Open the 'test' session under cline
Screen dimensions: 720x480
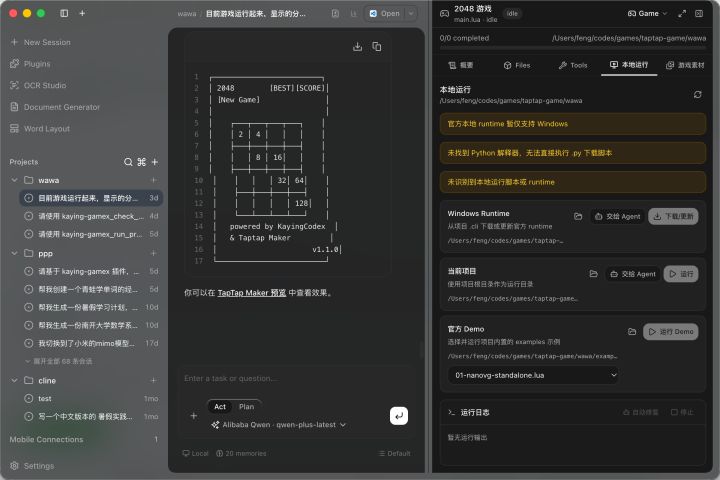(91, 399)
